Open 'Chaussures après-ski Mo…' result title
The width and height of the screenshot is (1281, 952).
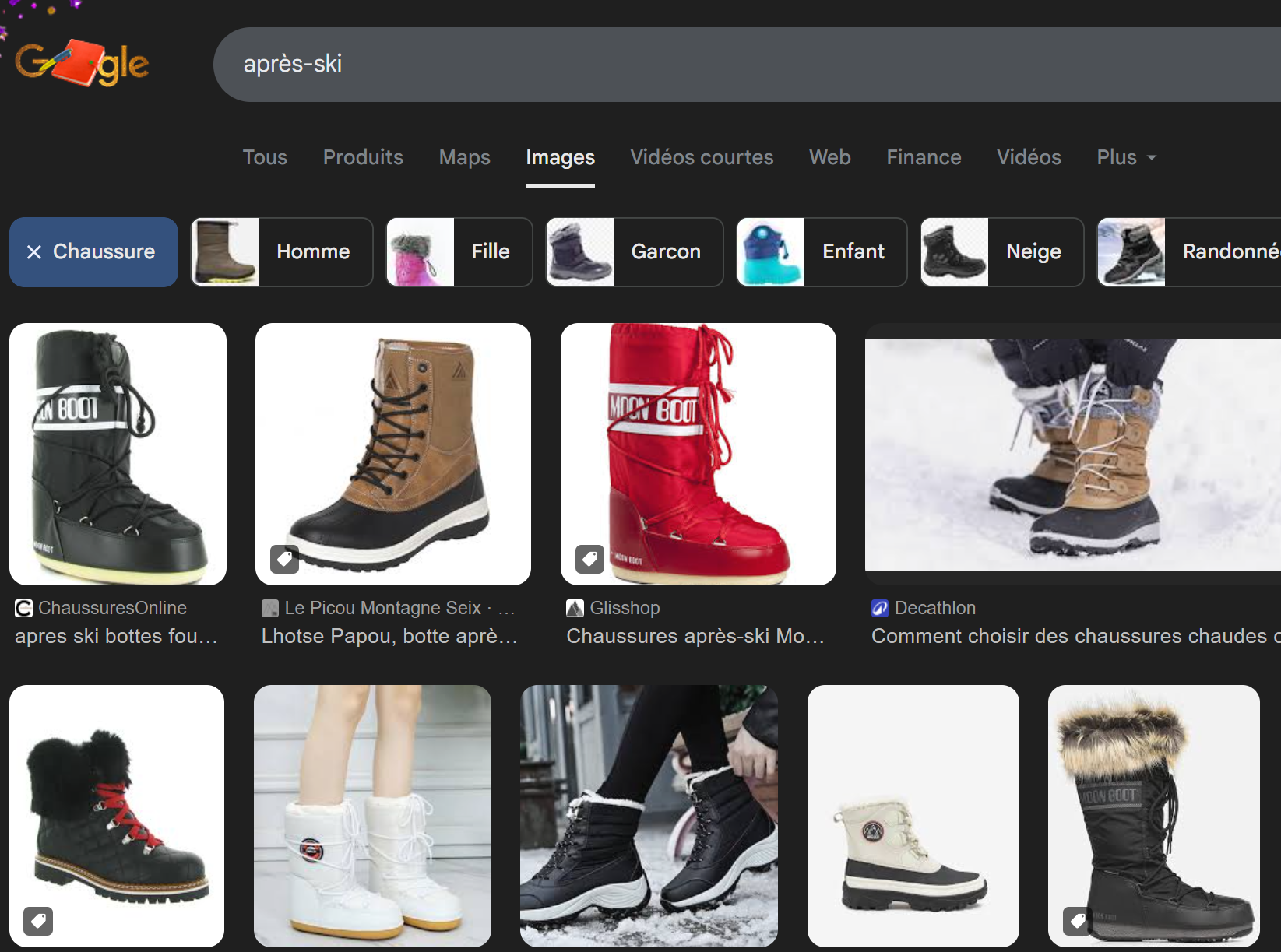tap(695, 636)
